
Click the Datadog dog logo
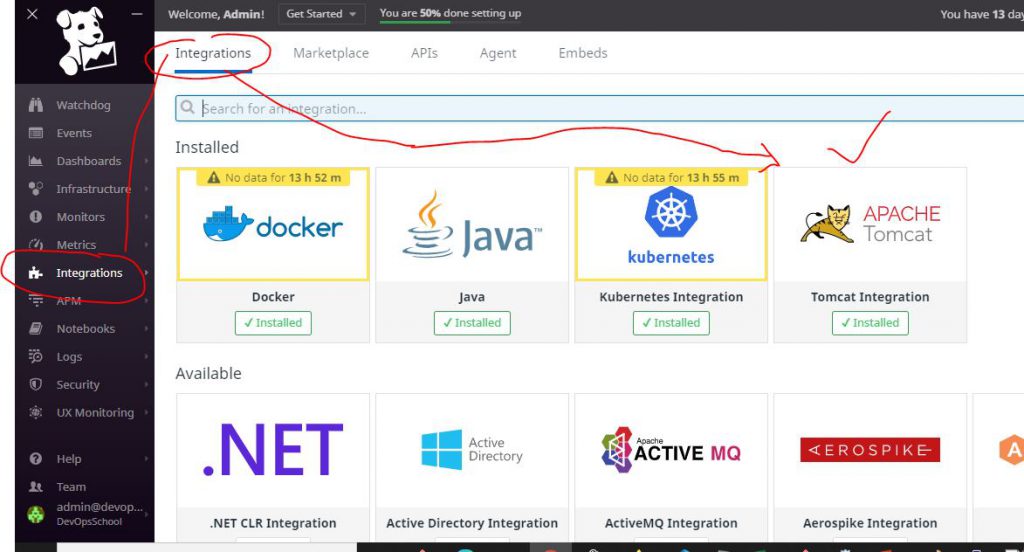87,41
